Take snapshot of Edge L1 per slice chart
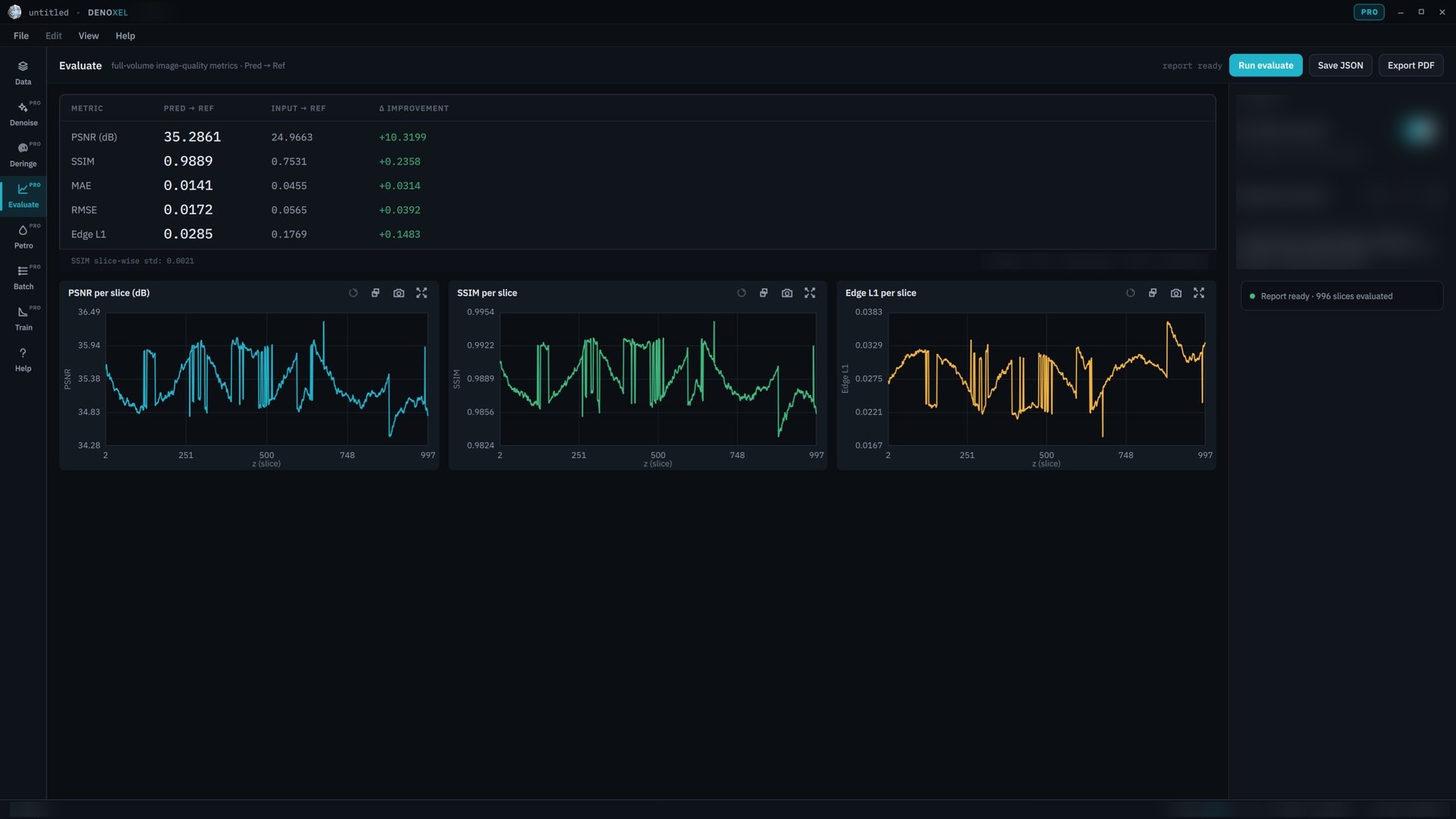 pyautogui.click(x=1176, y=293)
